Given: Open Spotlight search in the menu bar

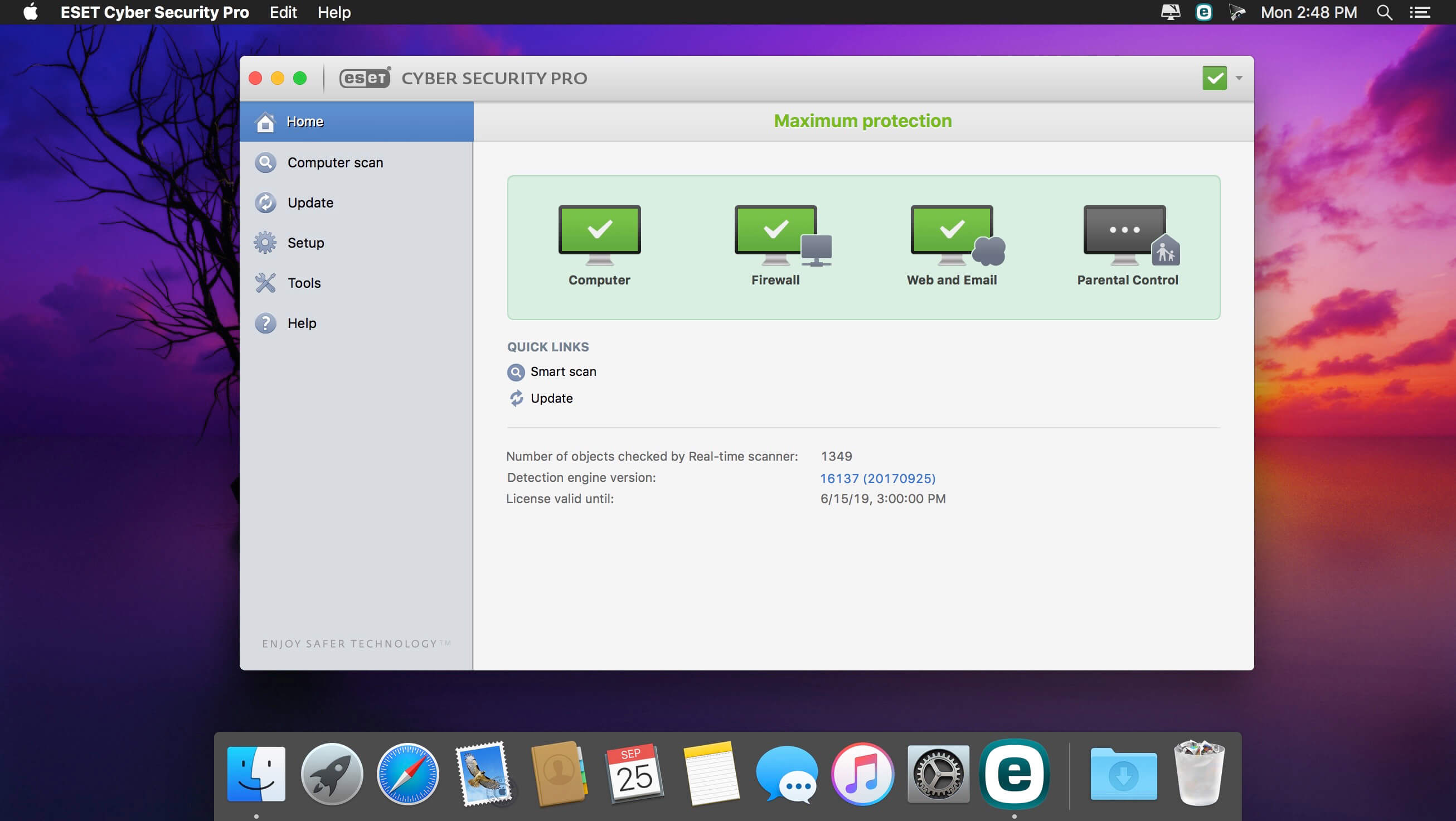Looking at the screenshot, I should pos(1384,12).
